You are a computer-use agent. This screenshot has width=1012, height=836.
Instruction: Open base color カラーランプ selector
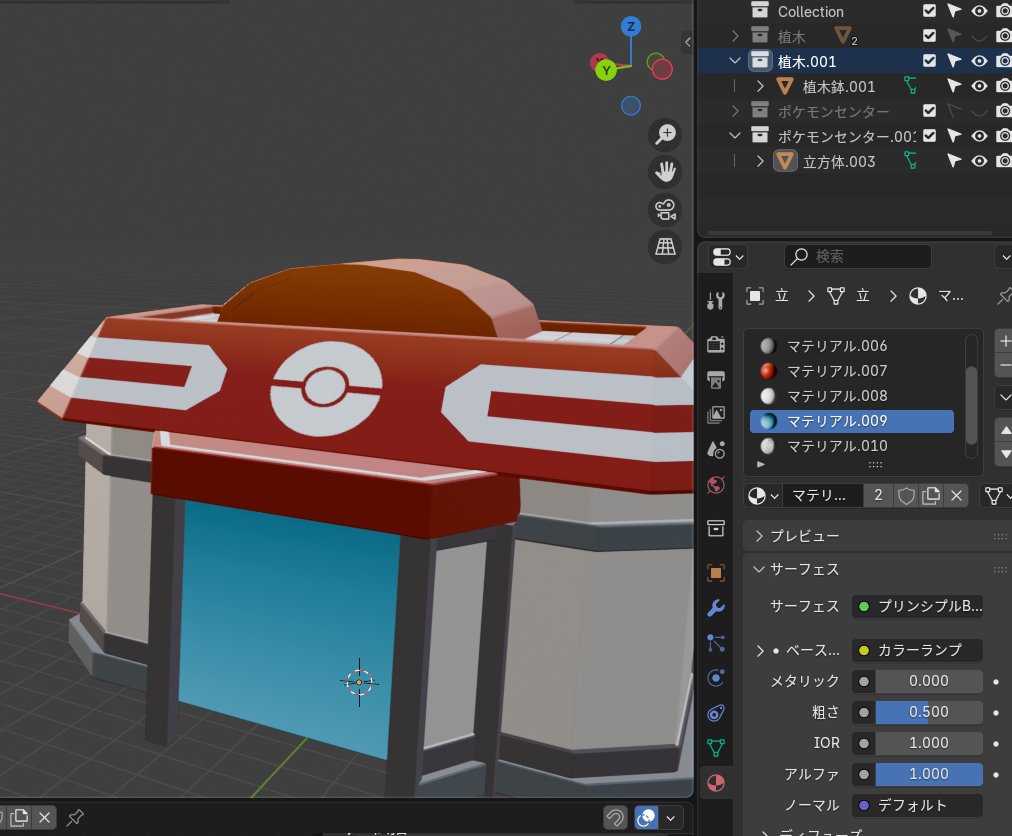918,650
